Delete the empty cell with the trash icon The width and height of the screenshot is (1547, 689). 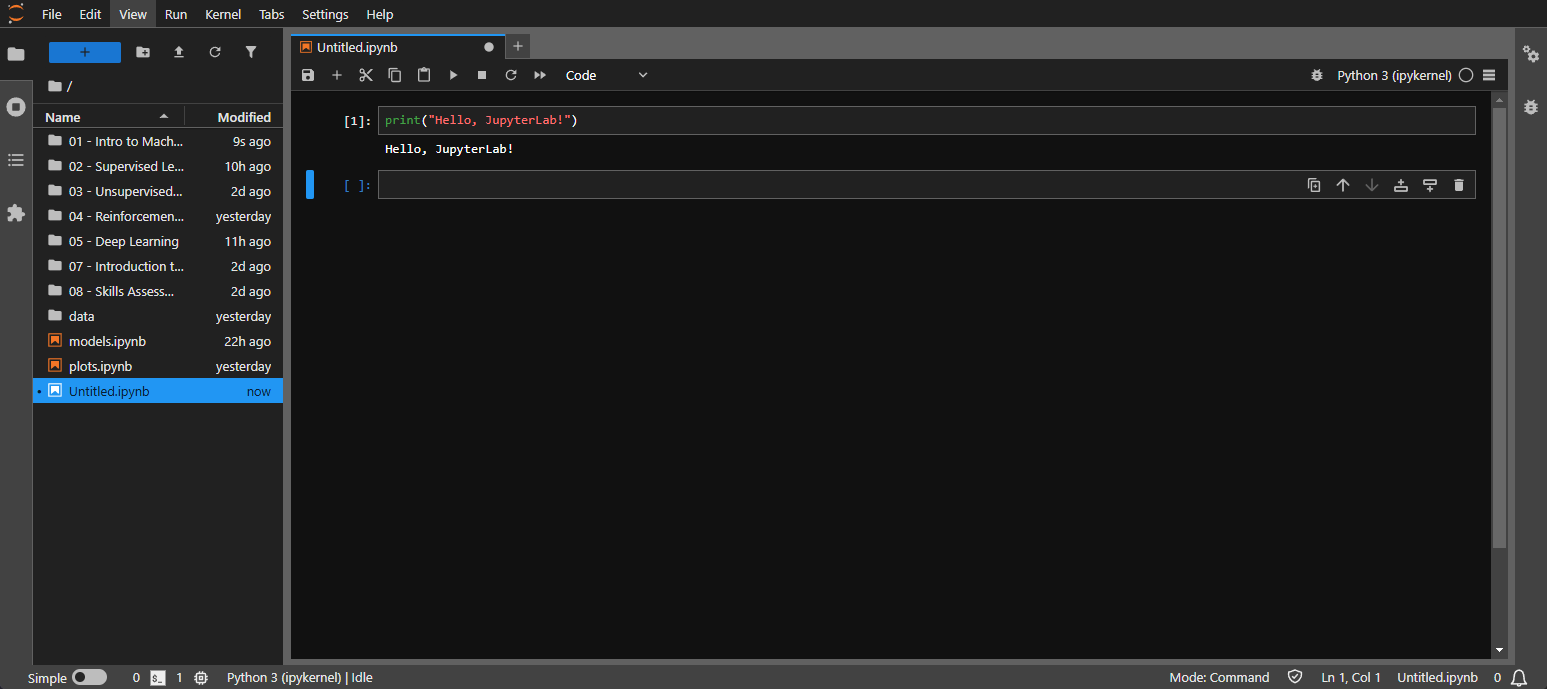1459,184
